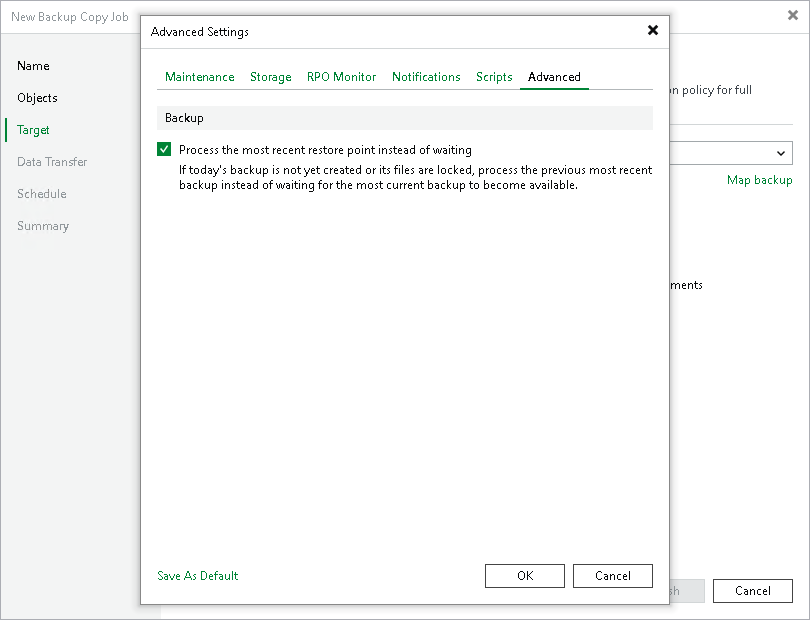The width and height of the screenshot is (810, 620).
Task: Cancel the Advanced Settings dialog
Action: tap(612, 575)
